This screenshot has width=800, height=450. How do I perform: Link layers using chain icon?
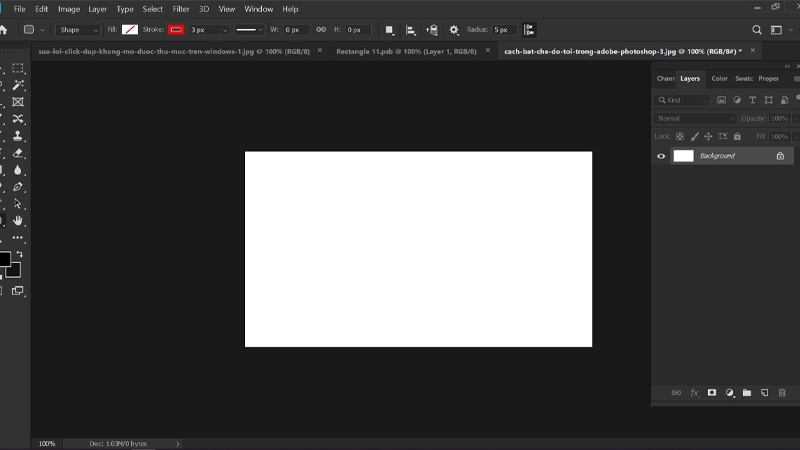pyautogui.click(x=676, y=392)
